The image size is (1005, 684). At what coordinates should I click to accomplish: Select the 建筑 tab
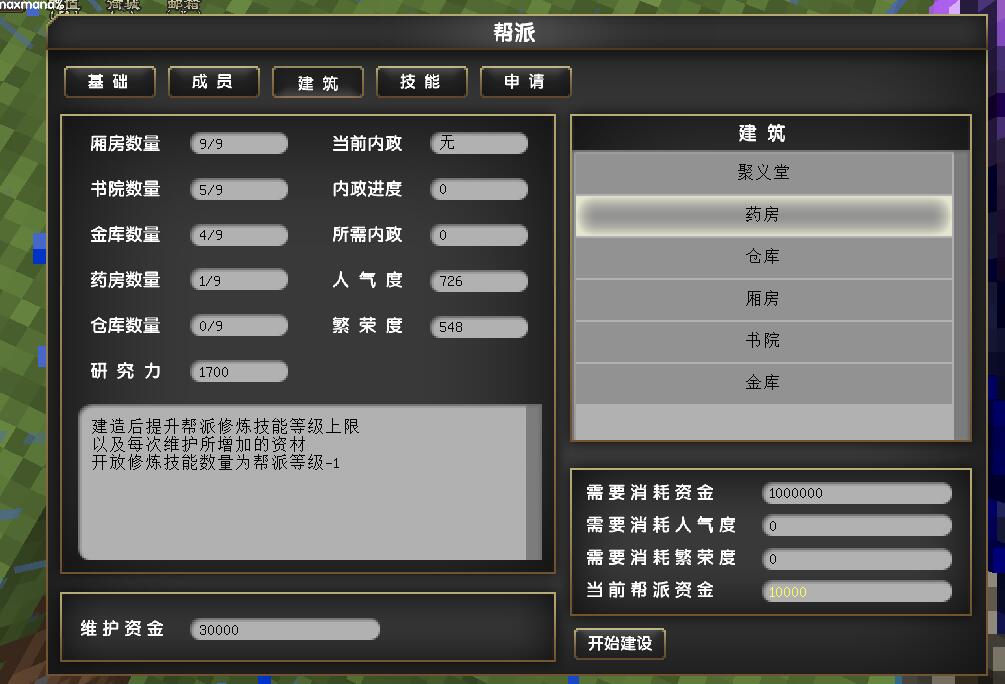pos(318,82)
